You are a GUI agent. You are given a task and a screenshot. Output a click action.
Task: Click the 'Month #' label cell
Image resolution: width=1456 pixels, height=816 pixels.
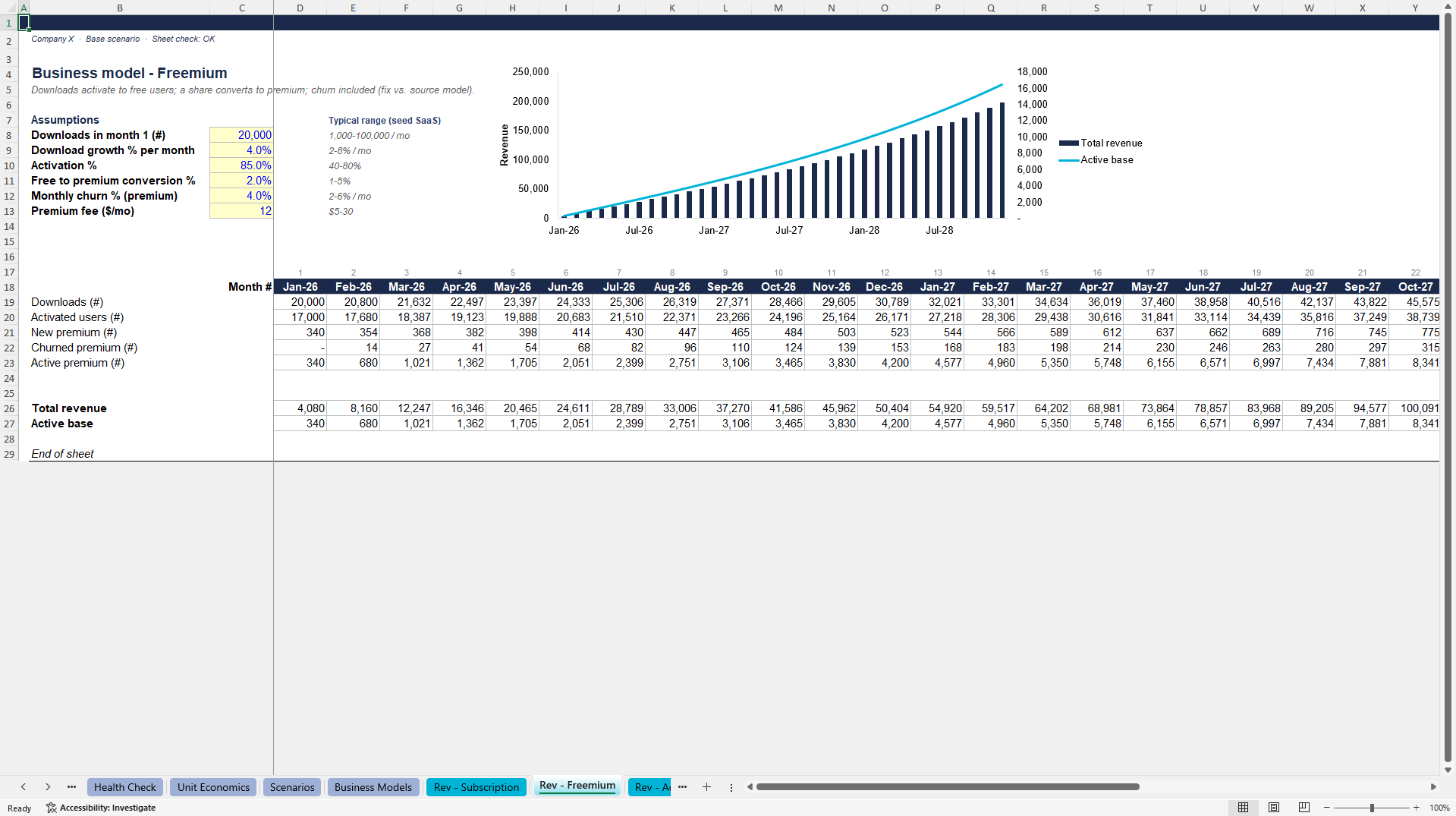[x=250, y=287]
